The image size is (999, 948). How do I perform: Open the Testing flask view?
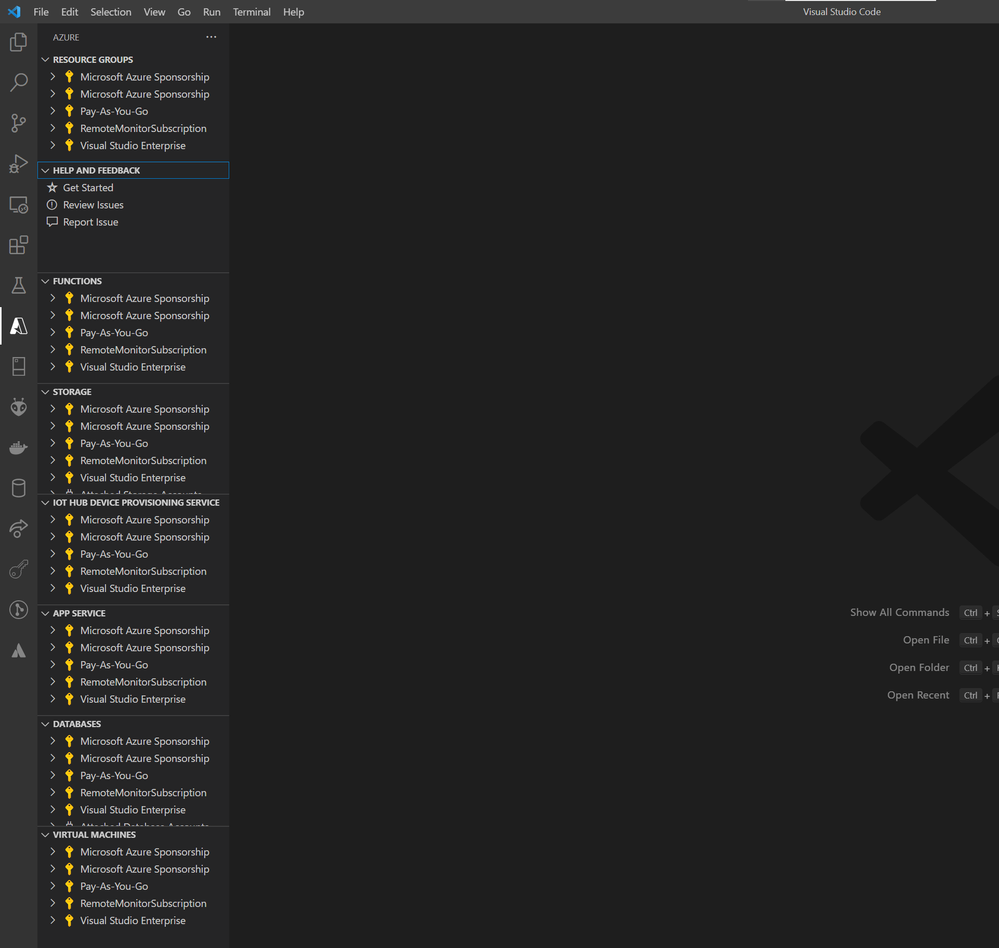click(18, 285)
